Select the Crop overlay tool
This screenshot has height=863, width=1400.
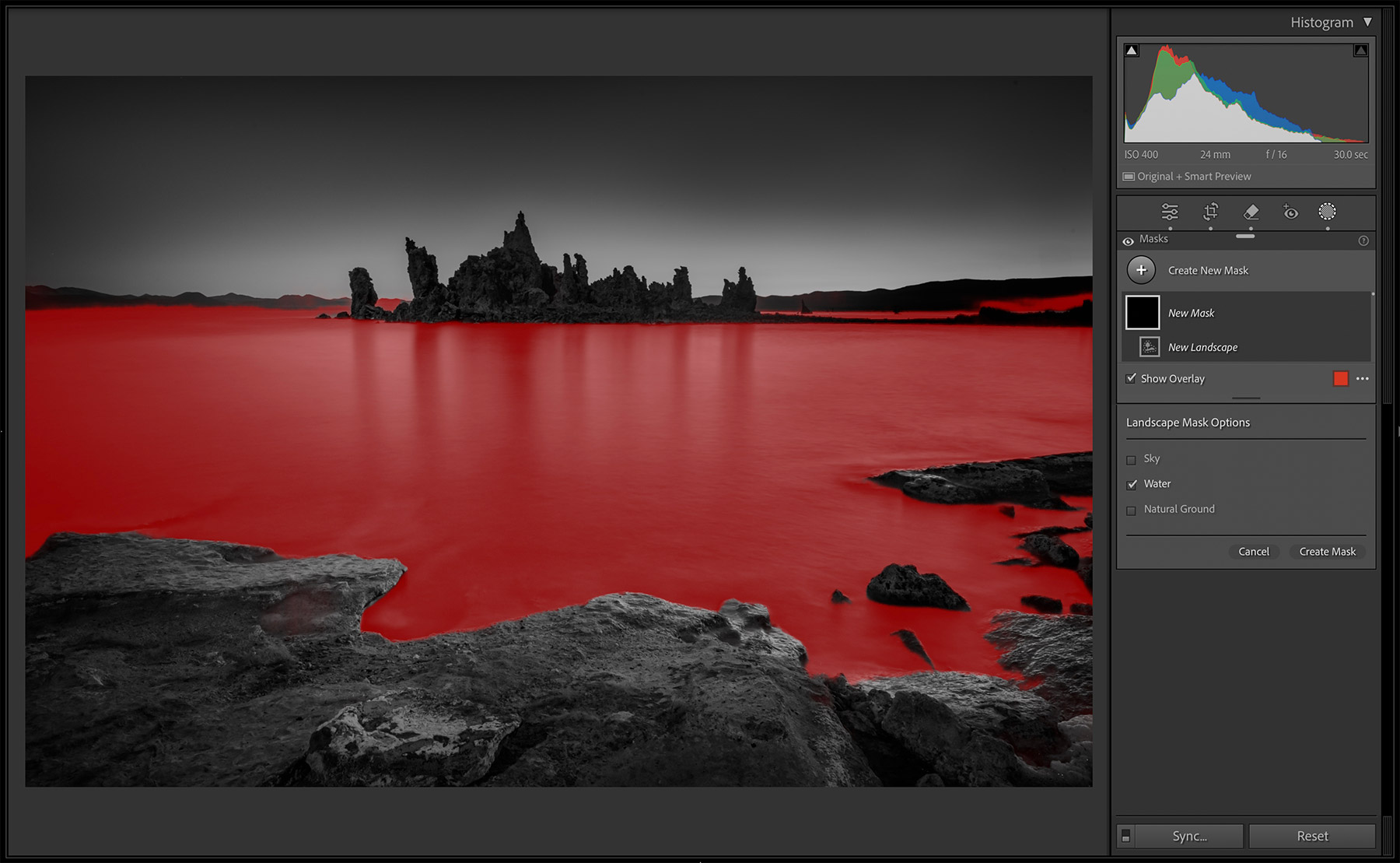click(1211, 212)
